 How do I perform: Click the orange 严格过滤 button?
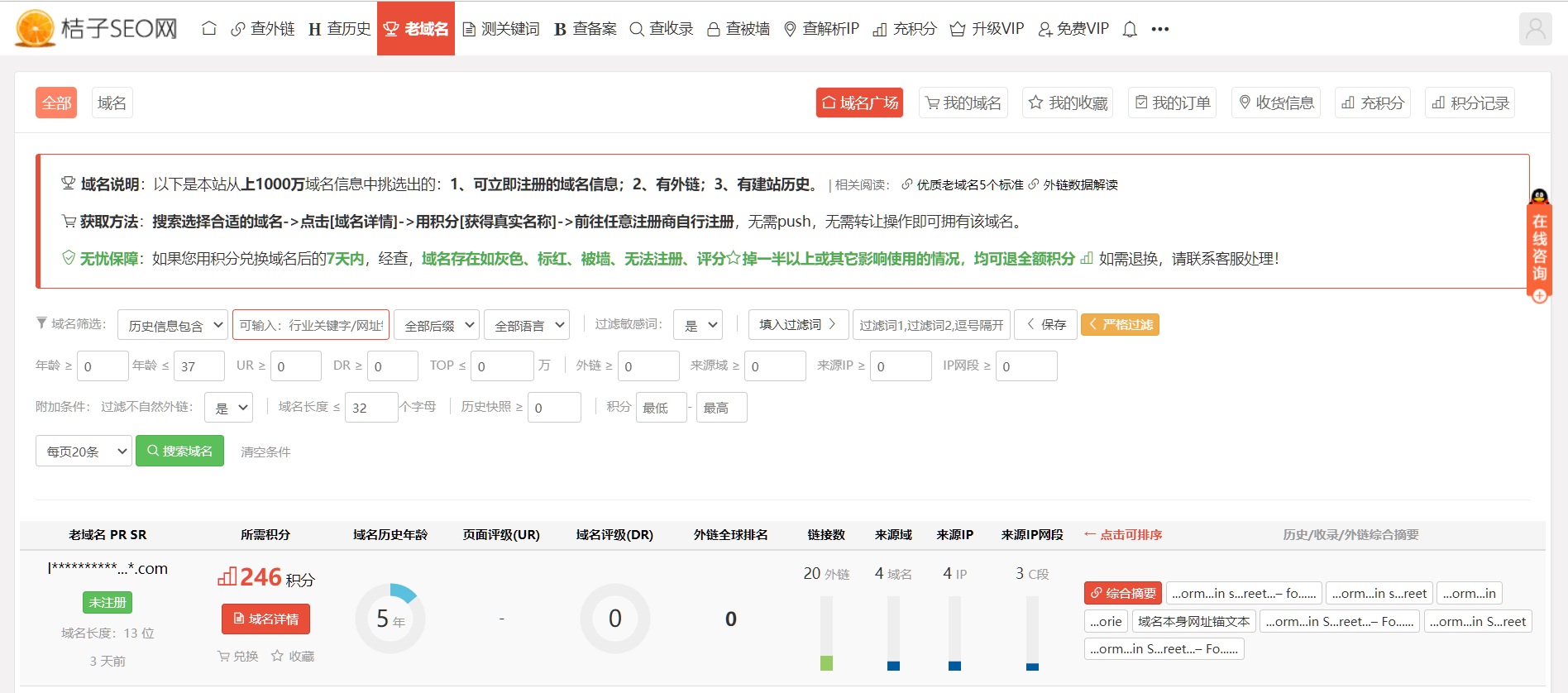tap(1120, 324)
